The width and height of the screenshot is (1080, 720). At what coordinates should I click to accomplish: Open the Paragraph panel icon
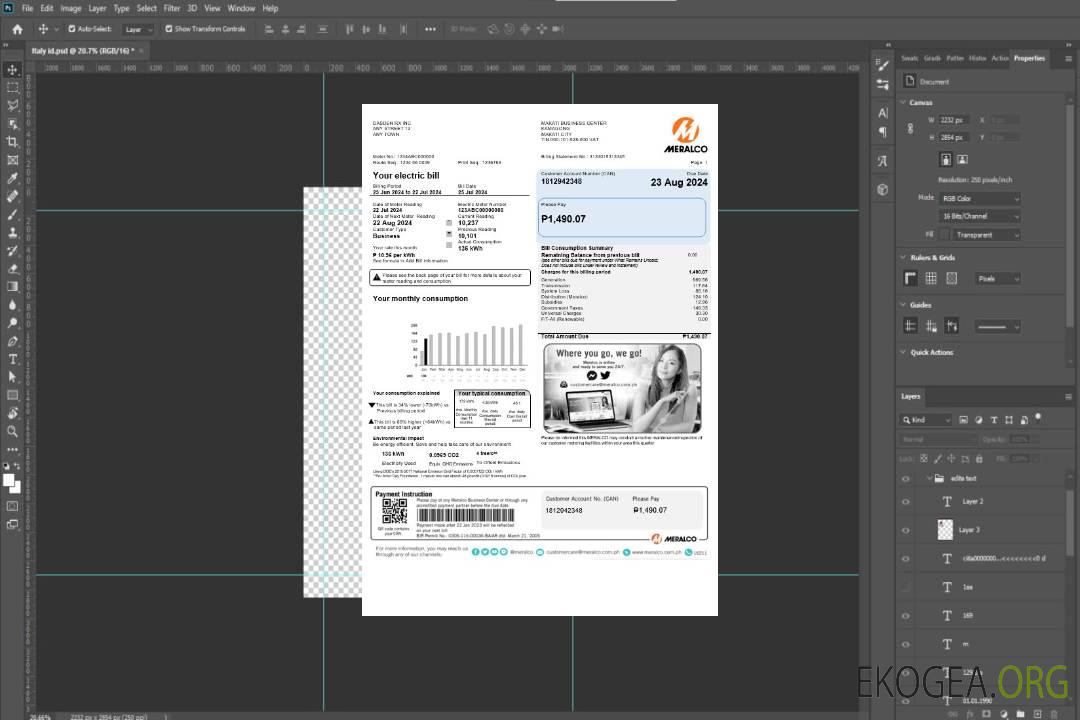point(883,132)
